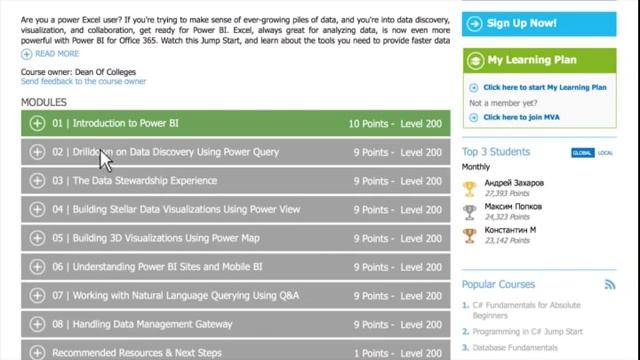Click here to join MVA link
This screenshot has height=360, width=640.
[521, 118]
